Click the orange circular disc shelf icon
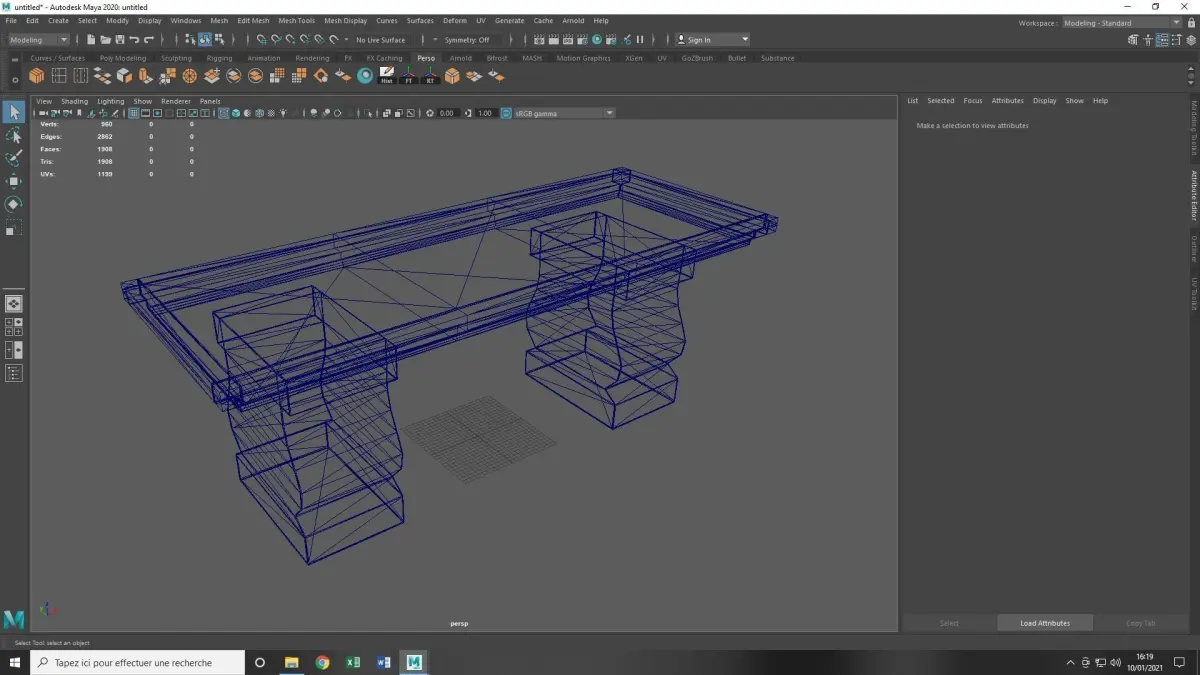The image size is (1200, 675). click(190, 76)
